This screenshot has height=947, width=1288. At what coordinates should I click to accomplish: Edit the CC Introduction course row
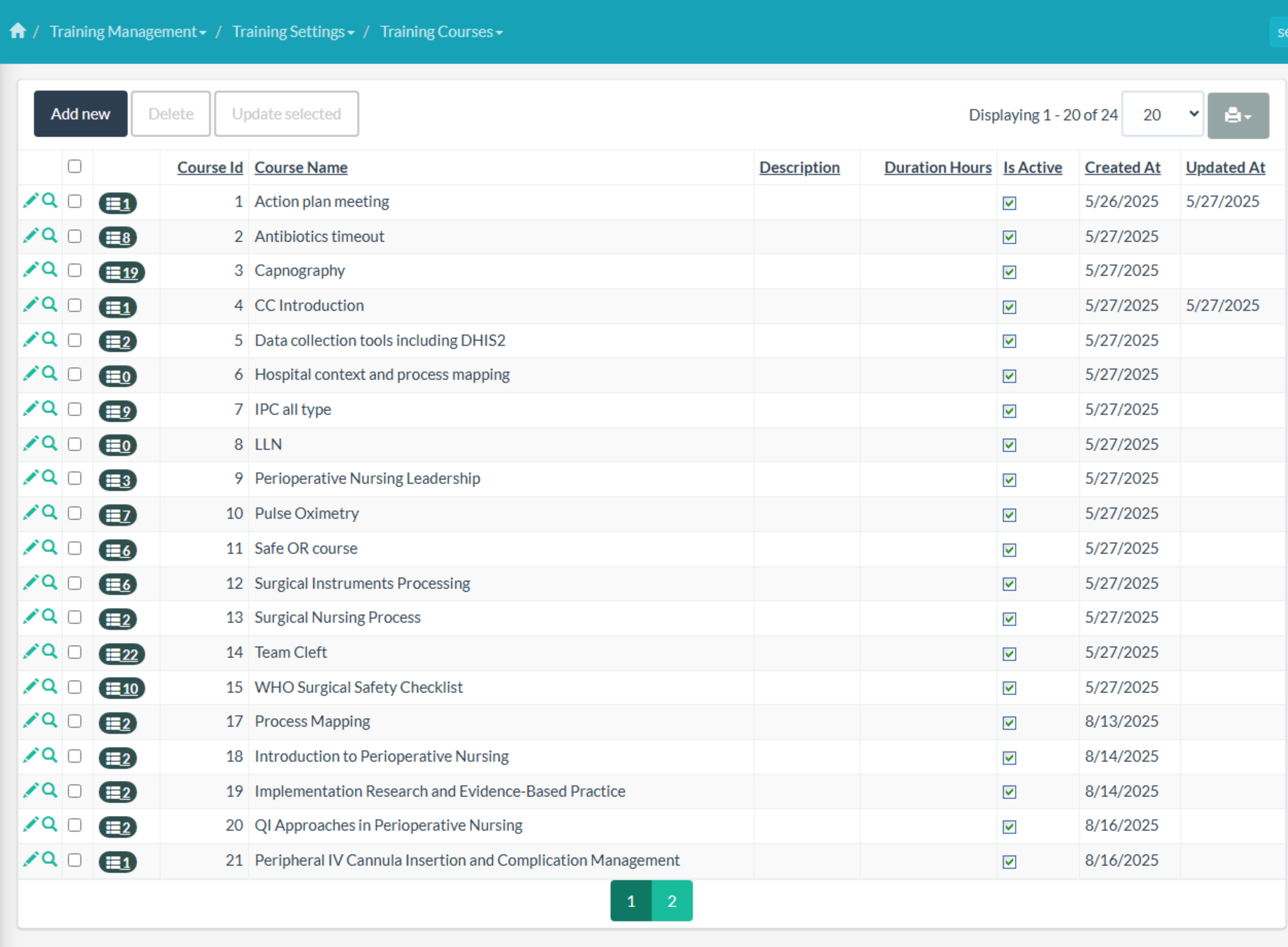pos(30,304)
